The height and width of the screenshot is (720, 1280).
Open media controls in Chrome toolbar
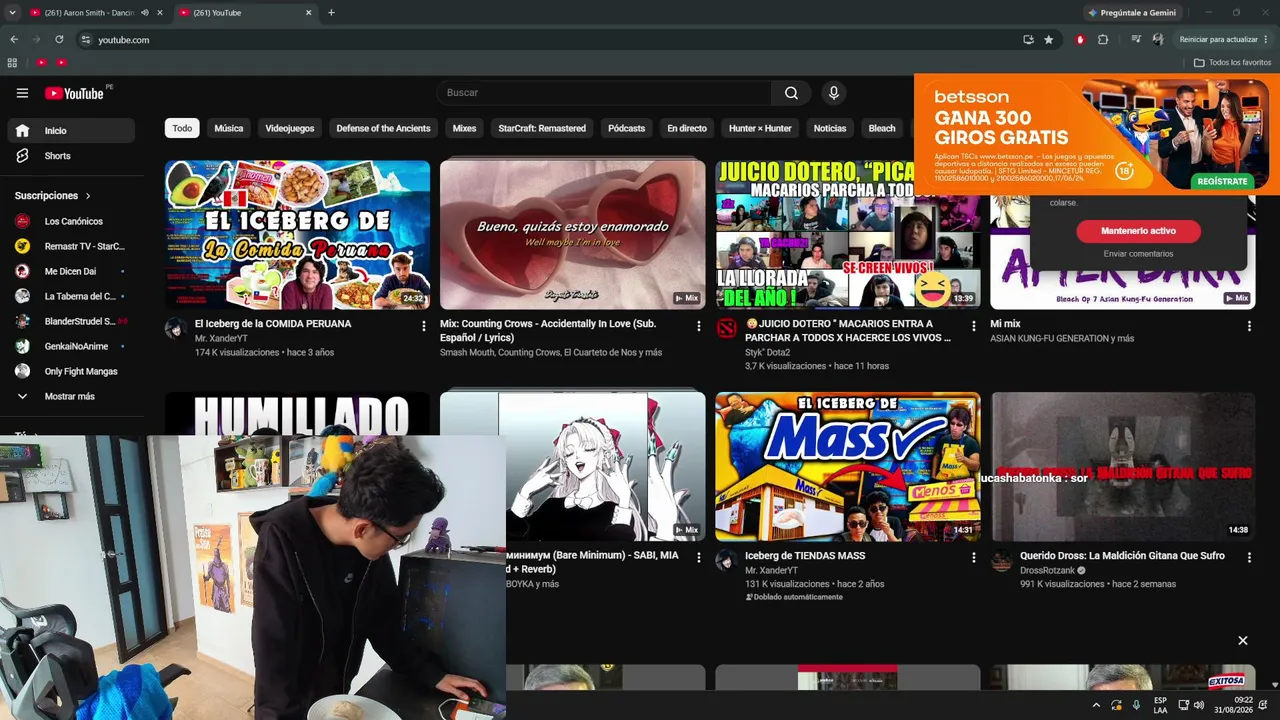1136,40
